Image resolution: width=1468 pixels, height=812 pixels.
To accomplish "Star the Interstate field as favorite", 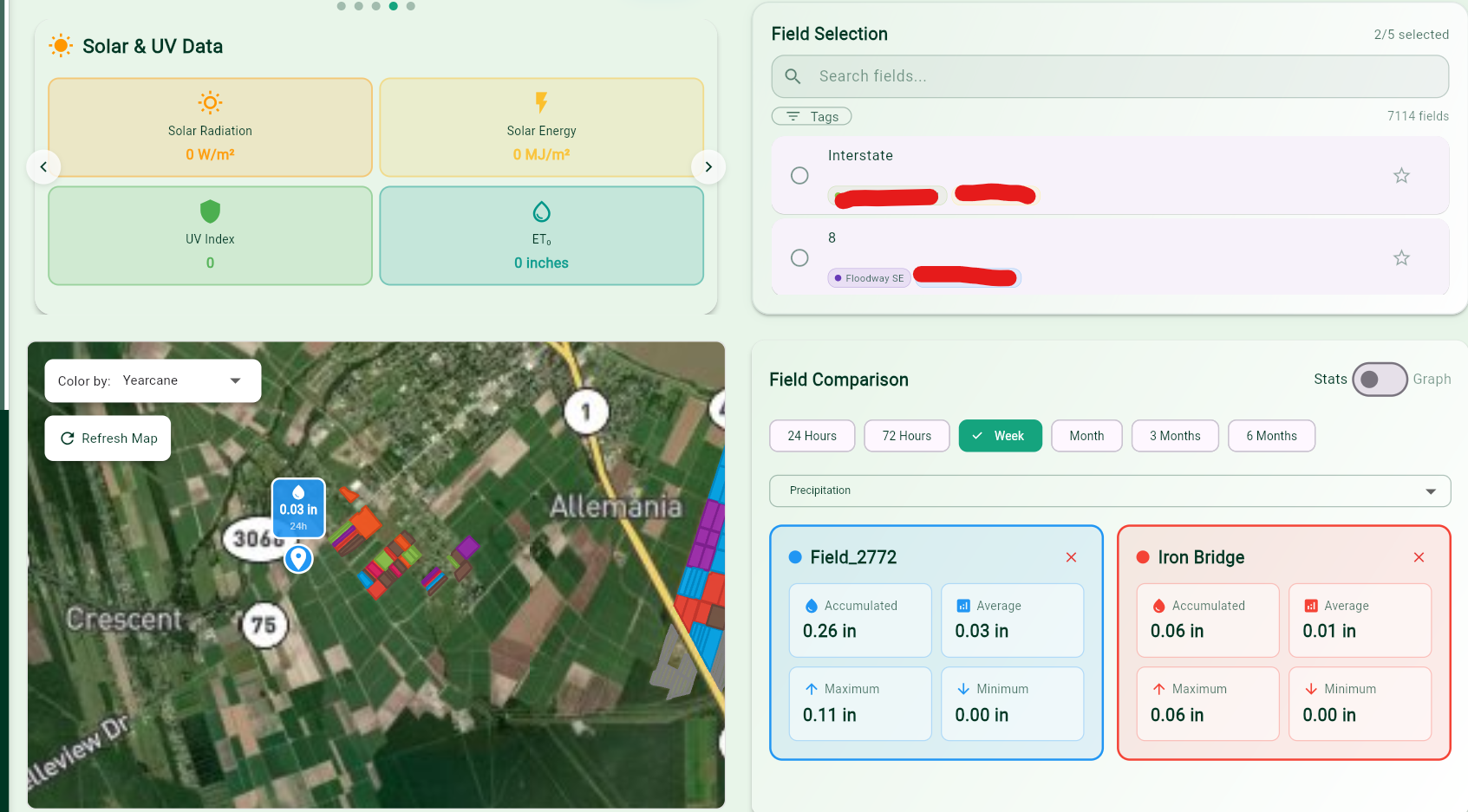I will [1401, 175].
